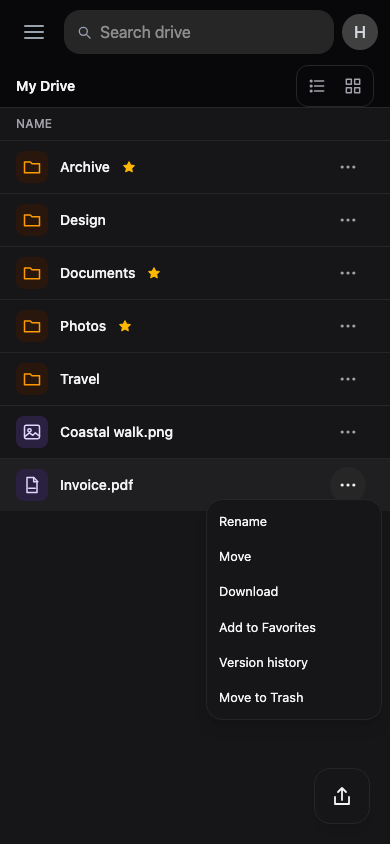Choose Download from the context menu
Image resolution: width=390 pixels, height=844 pixels.
pyautogui.click(x=294, y=592)
